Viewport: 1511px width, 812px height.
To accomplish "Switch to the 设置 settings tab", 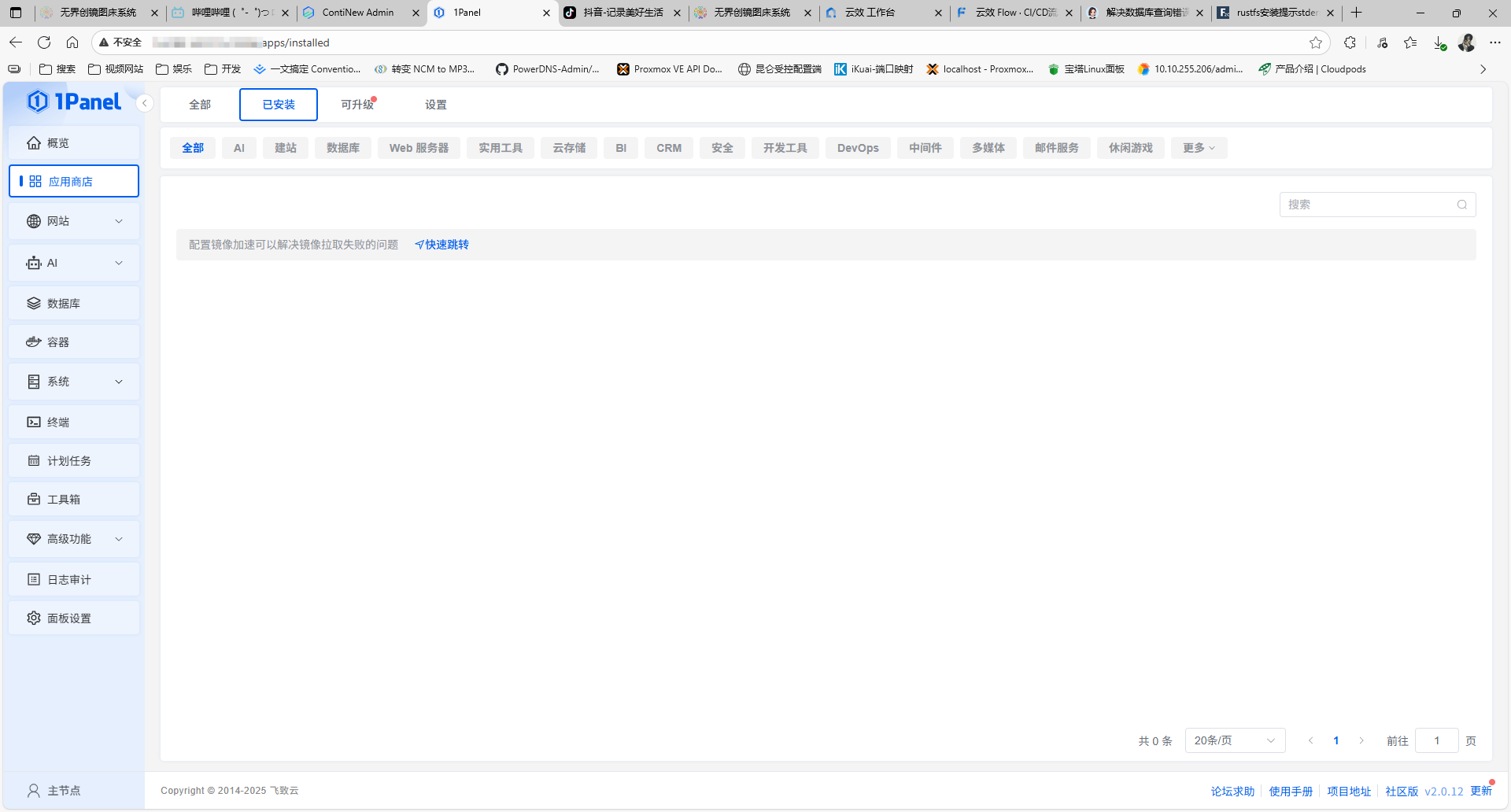I will click(435, 105).
